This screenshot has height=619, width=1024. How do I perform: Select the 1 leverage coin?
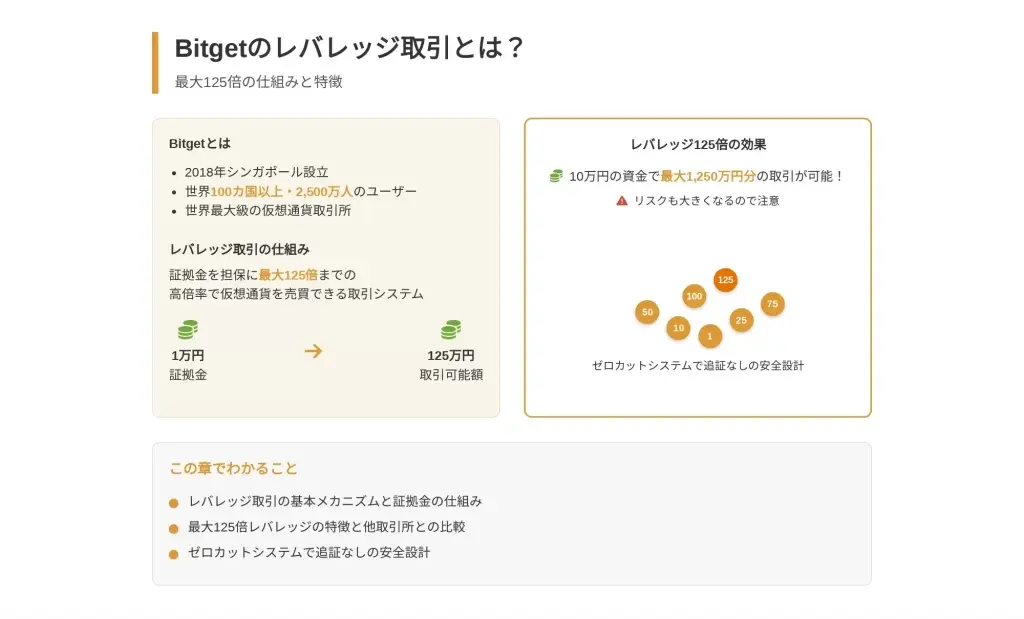710,336
